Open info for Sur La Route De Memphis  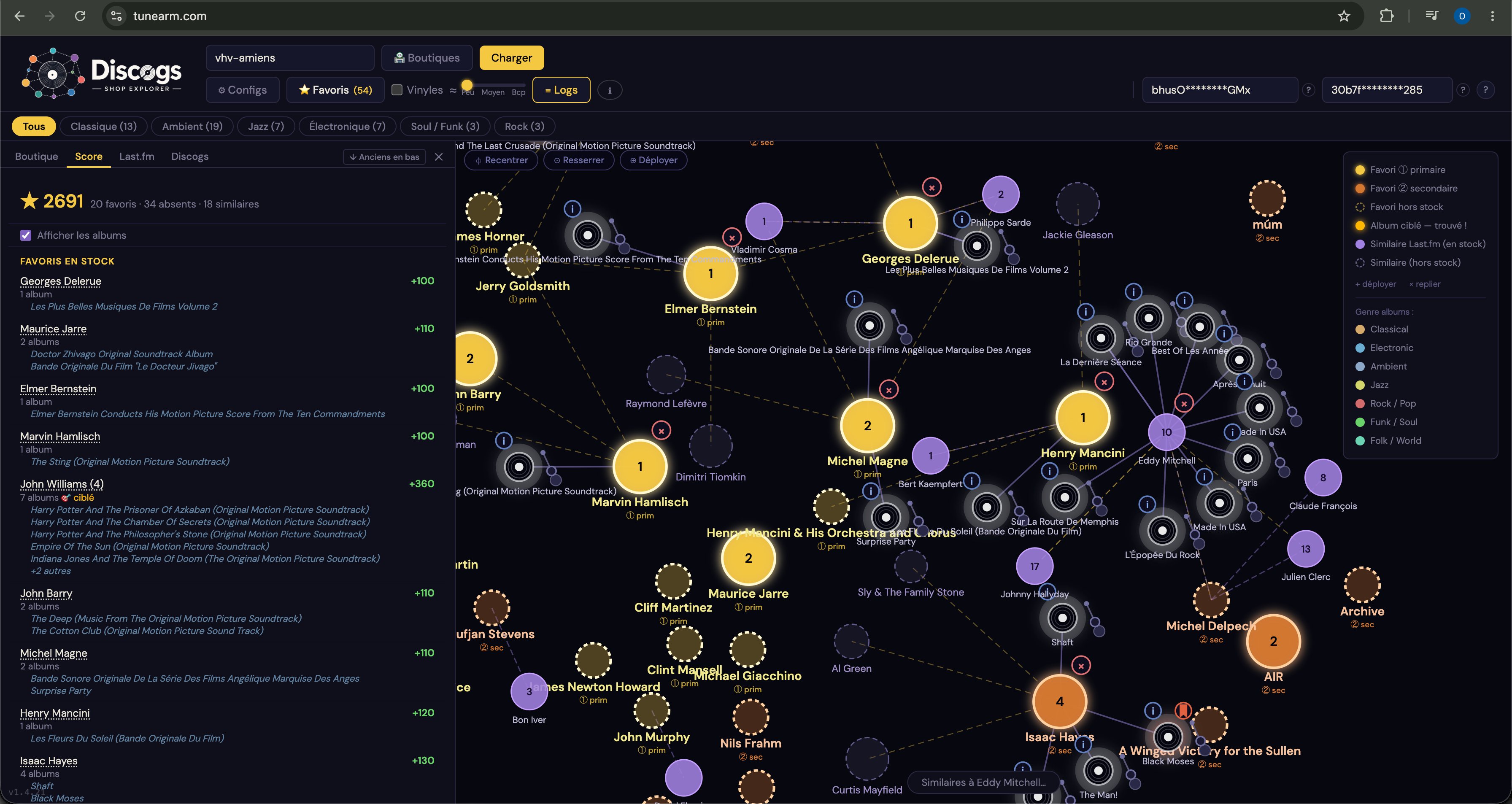[1050, 471]
